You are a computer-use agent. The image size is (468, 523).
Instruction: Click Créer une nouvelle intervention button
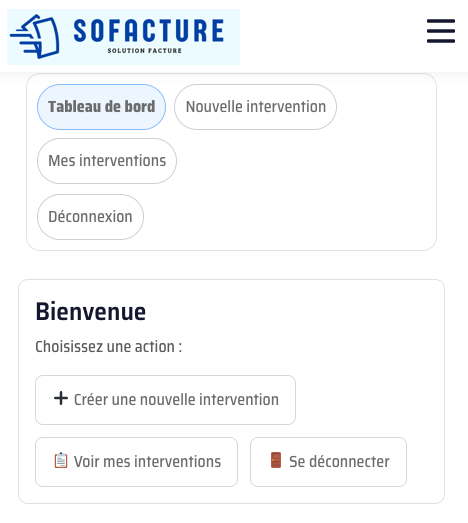(165, 400)
